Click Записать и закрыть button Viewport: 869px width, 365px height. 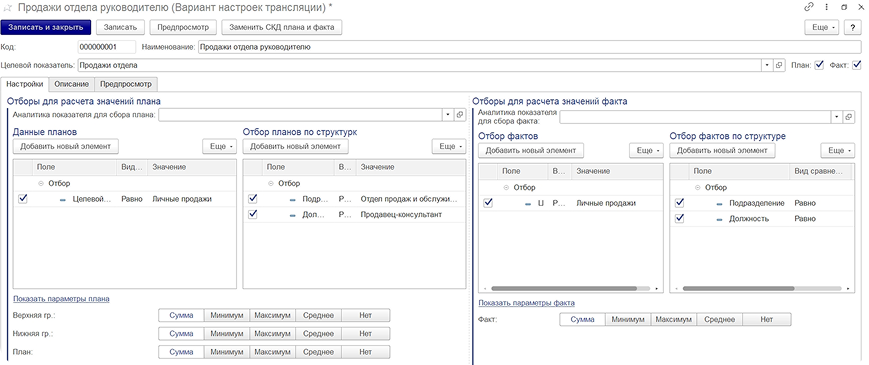[45, 27]
